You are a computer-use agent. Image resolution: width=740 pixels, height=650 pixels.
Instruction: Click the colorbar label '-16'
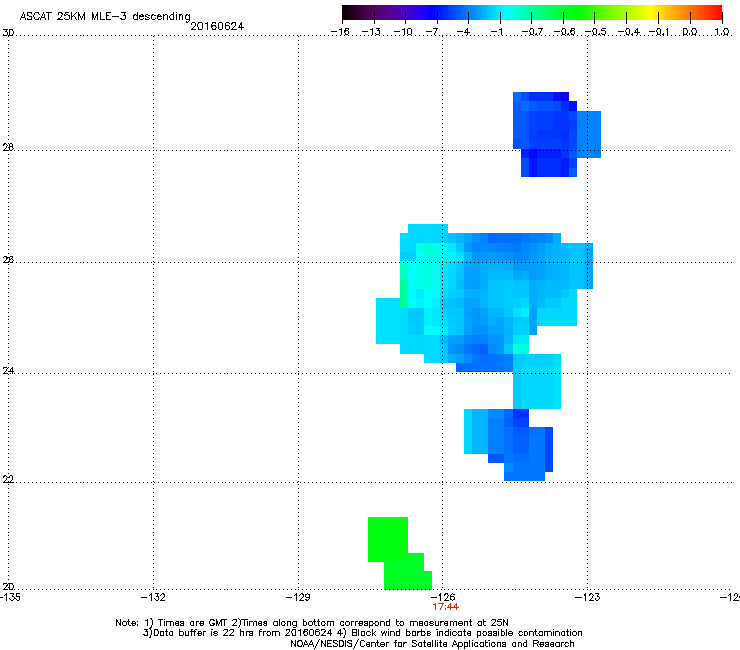340,32
